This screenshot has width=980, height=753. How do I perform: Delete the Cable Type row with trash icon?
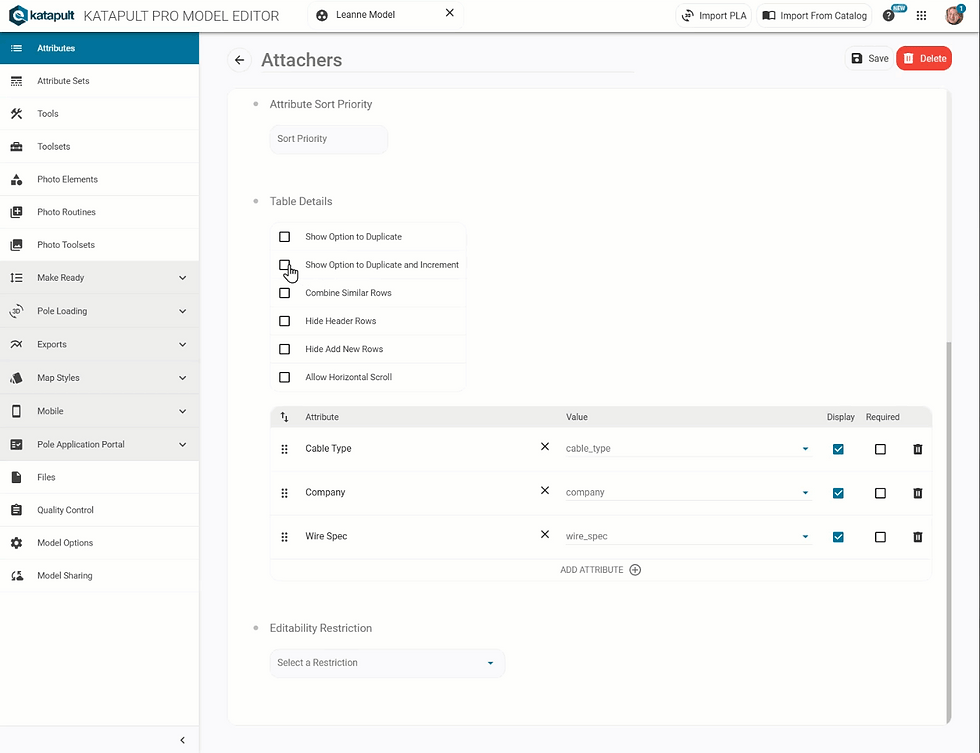[918, 449]
